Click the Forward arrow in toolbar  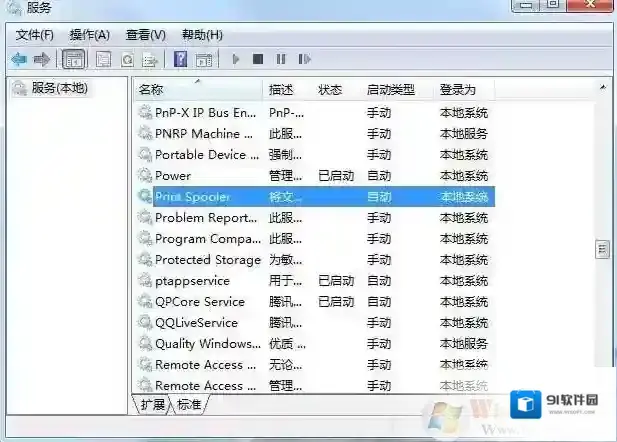(42, 60)
